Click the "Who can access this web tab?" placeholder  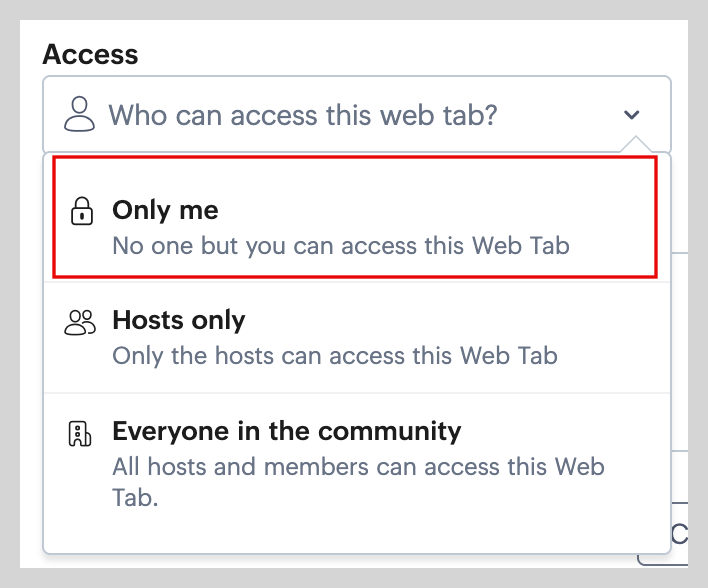[x=303, y=115]
